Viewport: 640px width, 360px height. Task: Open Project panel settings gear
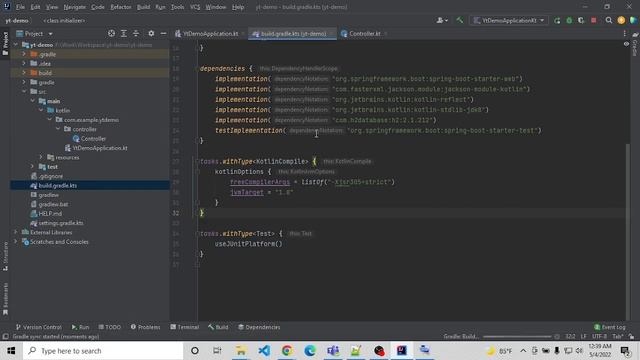click(x=151, y=33)
